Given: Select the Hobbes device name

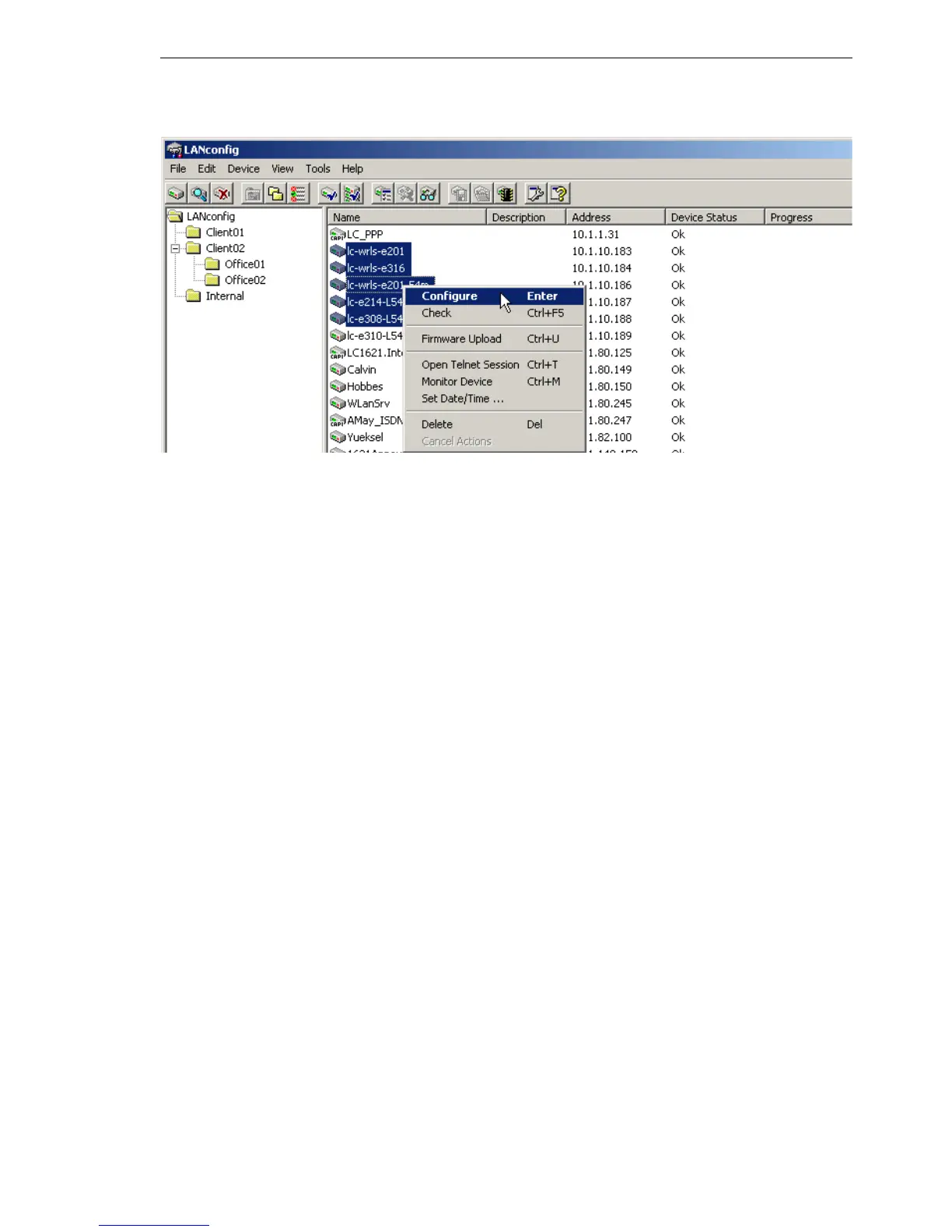Looking at the screenshot, I should 365,387.
